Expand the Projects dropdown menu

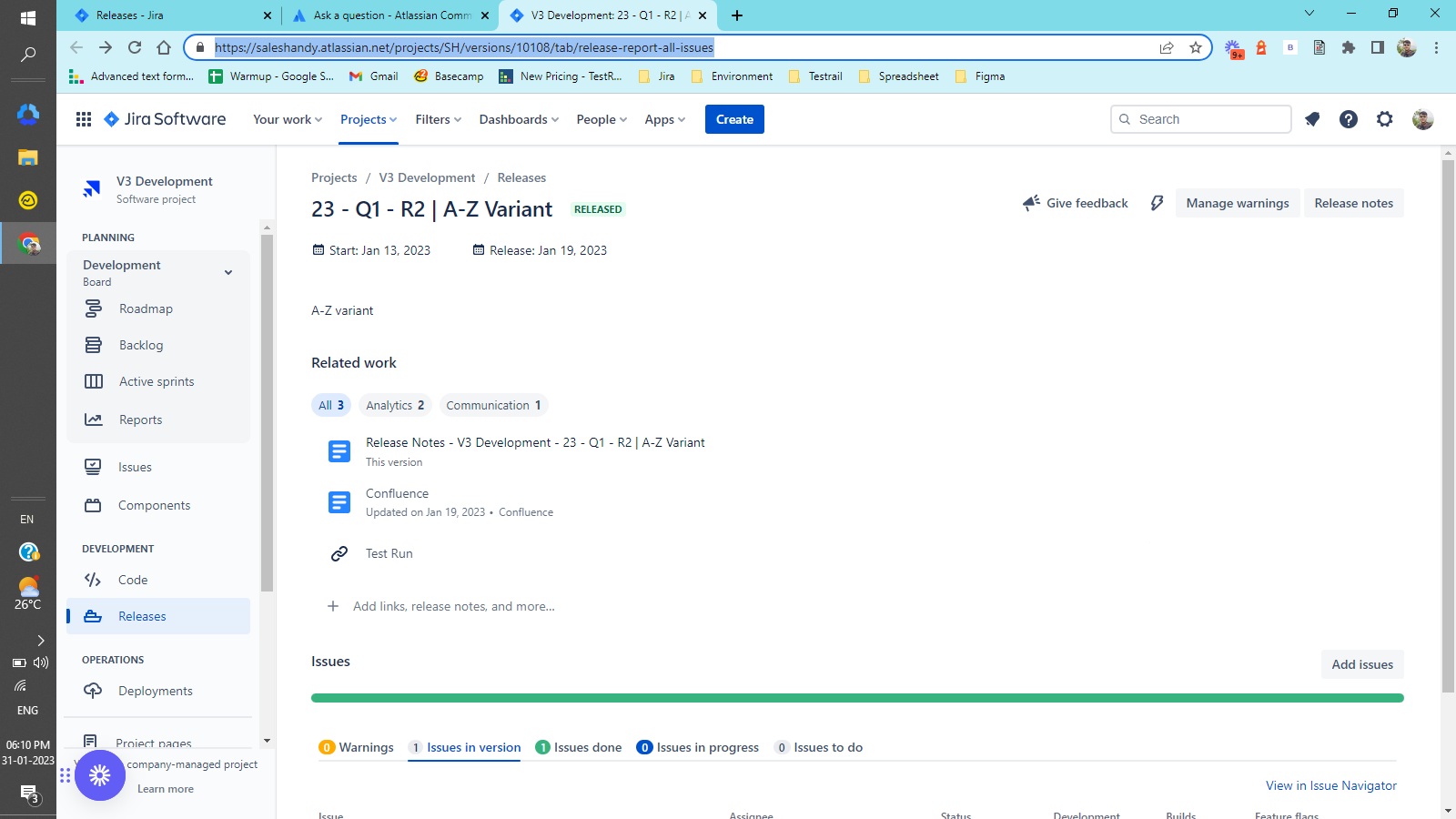coord(369,119)
